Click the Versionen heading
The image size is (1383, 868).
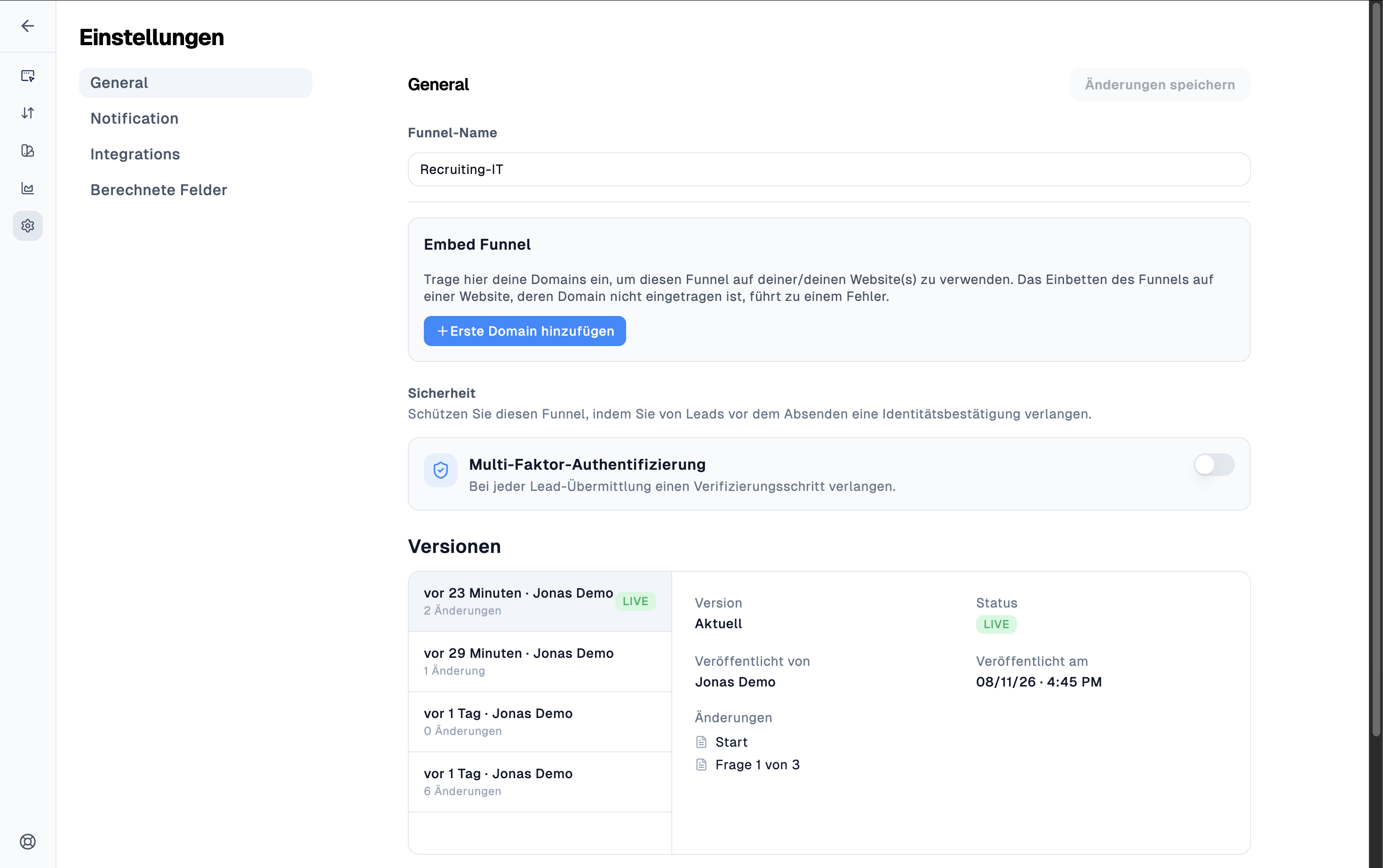pos(454,546)
